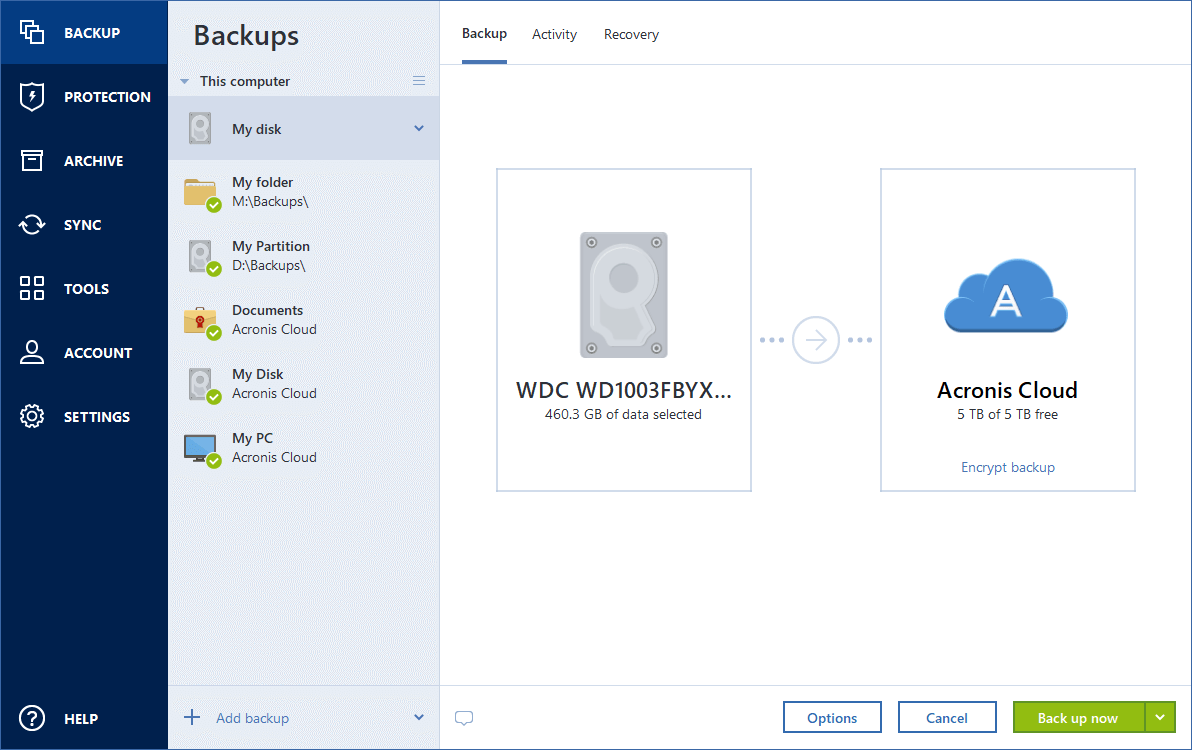Open the Sync section

tap(84, 224)
